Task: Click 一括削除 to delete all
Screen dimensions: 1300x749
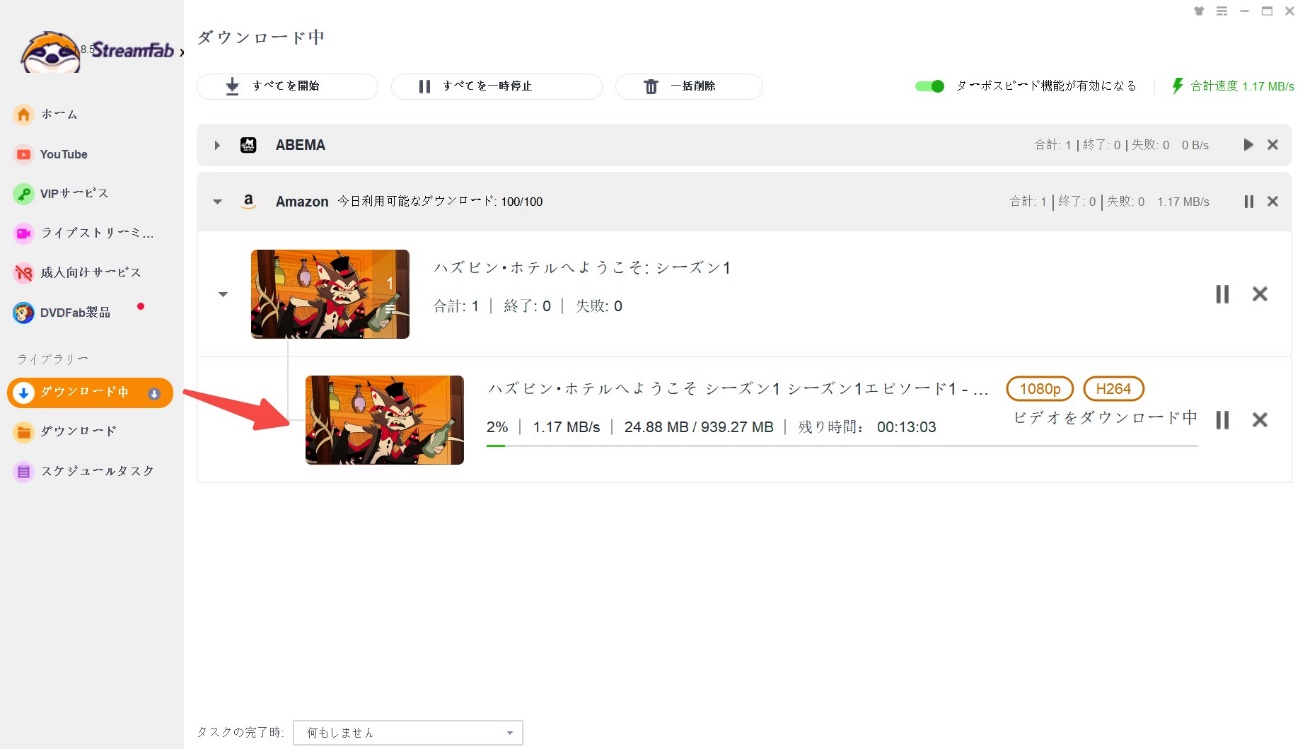Action: pyautogui.click(x=688, y=87)
